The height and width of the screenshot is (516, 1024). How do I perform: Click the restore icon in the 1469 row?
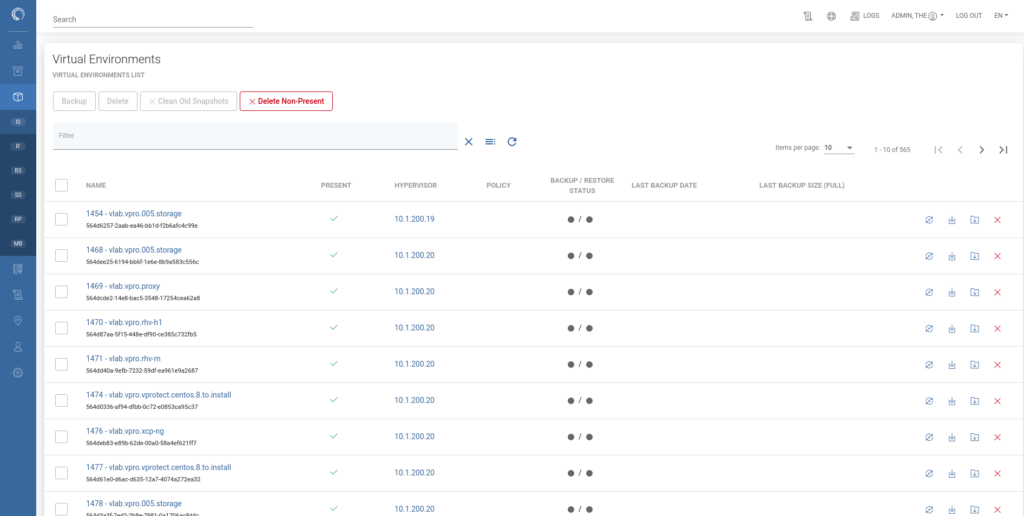[x=974, y=292]
